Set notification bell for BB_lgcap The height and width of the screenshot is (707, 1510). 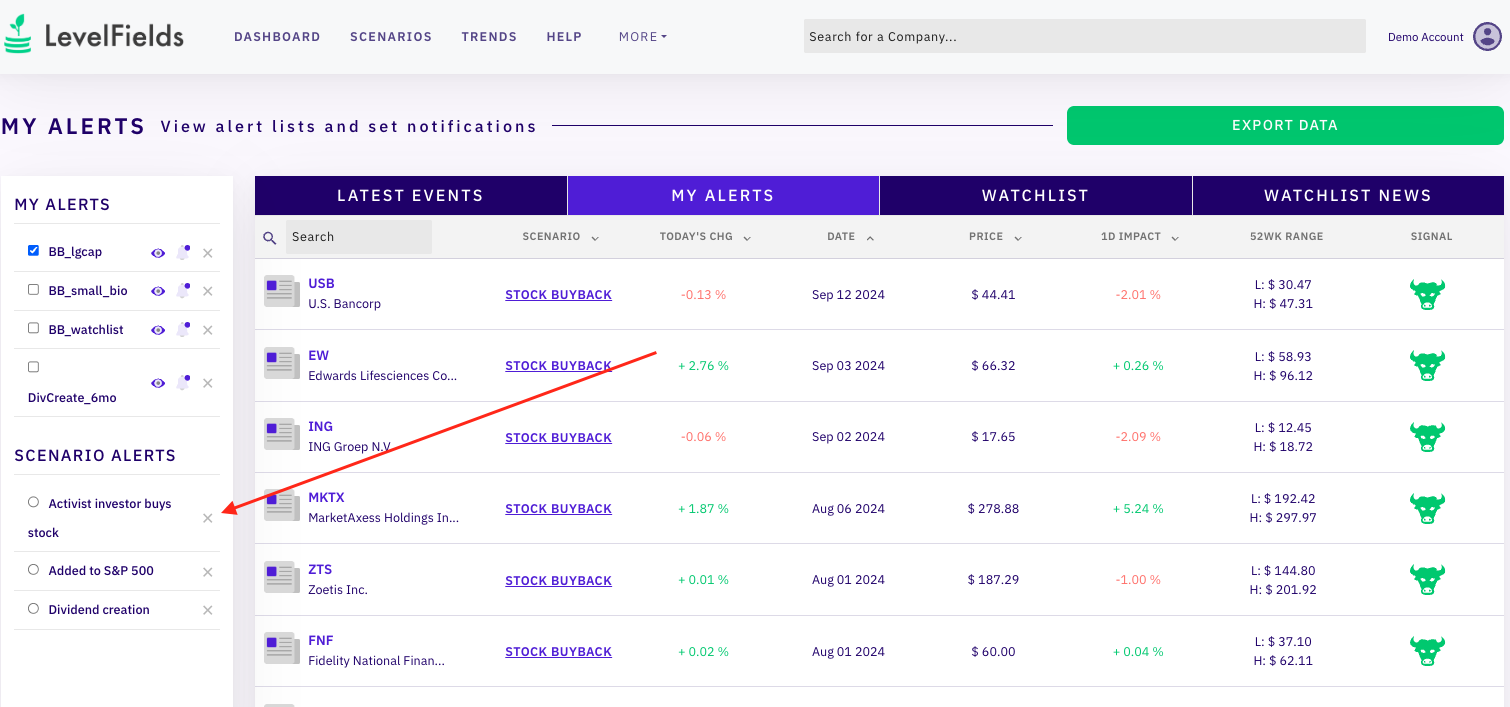click(183, 252)
